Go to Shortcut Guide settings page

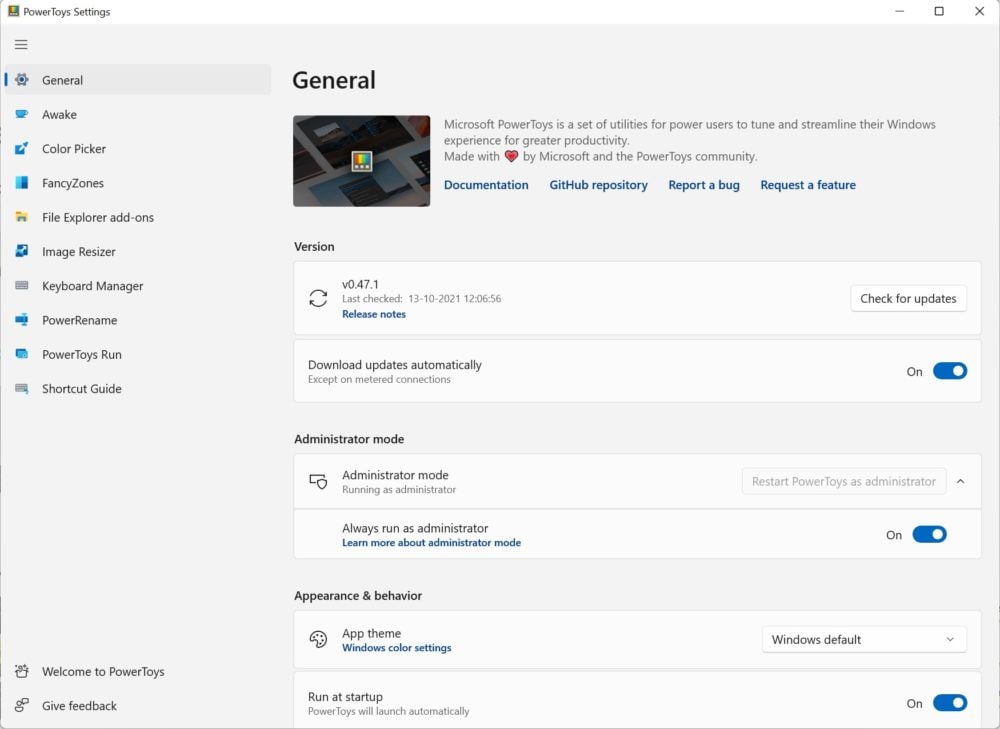[x=81, y=389]
